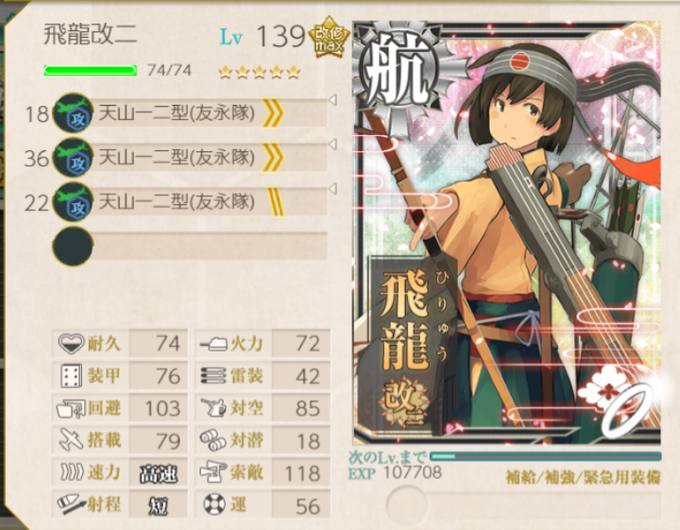Click the torpedo bomber icon beside plane count 36

(x=72, y=157)
